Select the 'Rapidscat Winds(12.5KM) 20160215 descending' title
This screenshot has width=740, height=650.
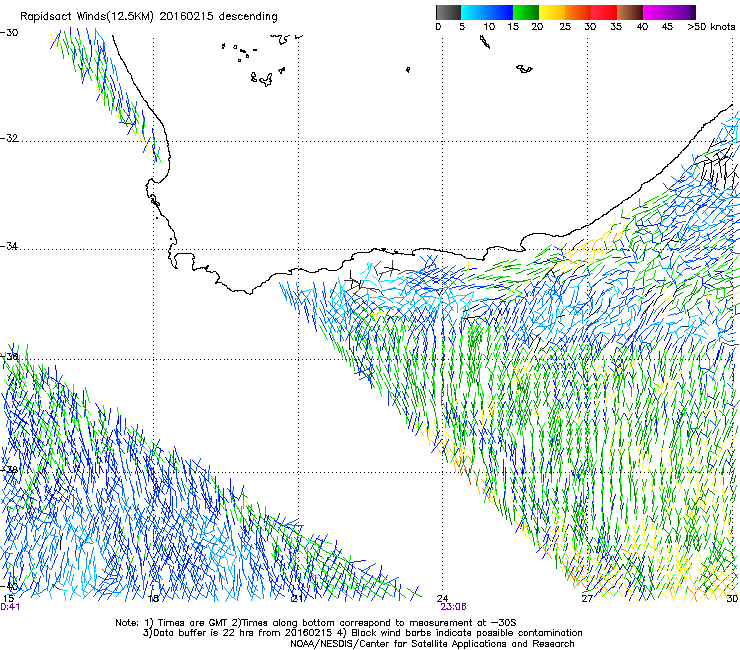click(149, 17)
